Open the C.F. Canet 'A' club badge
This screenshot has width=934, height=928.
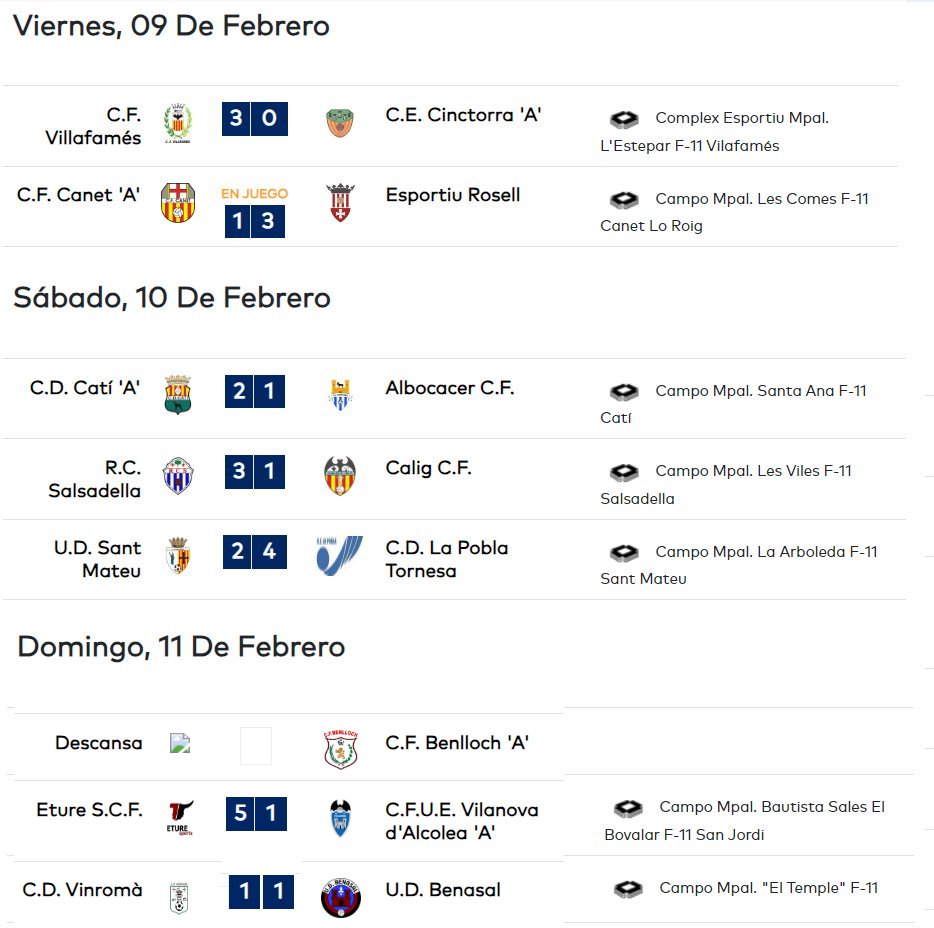[178, 203]
